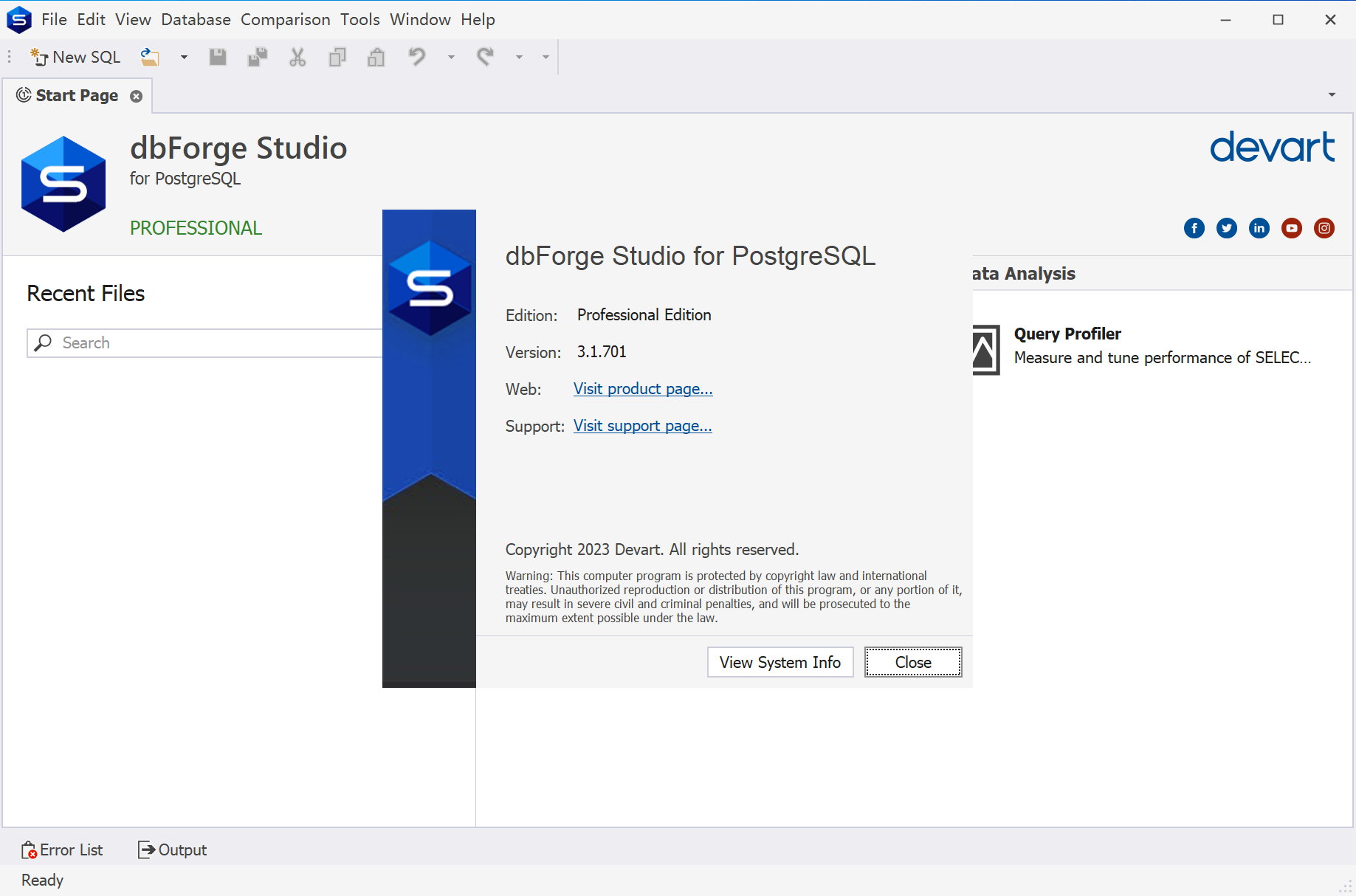Click the version number 3.1.701 text

[x=602, y=352]
